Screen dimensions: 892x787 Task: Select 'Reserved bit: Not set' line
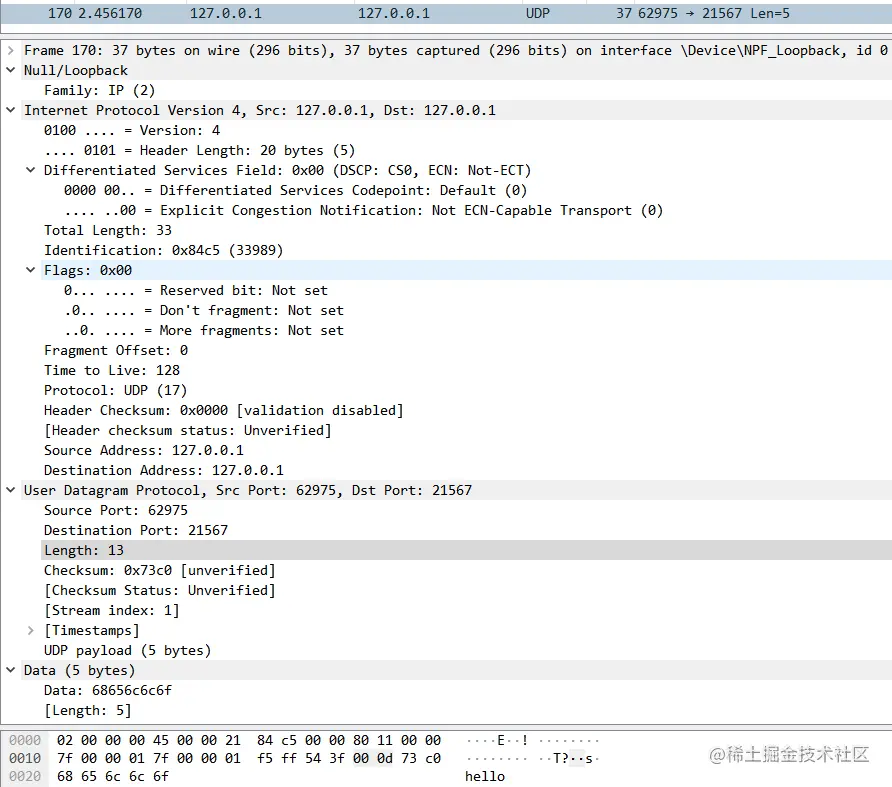pyautogui.click(x=196, y=291)
